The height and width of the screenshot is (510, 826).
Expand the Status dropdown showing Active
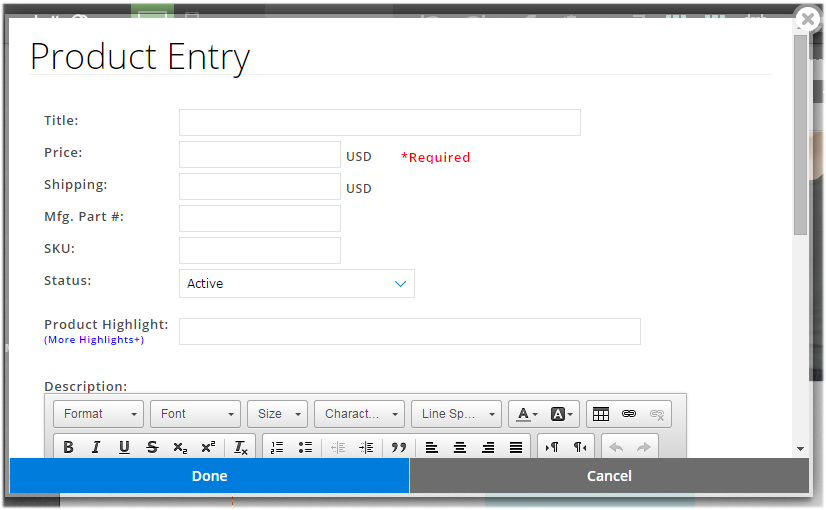tap(297, 283)
